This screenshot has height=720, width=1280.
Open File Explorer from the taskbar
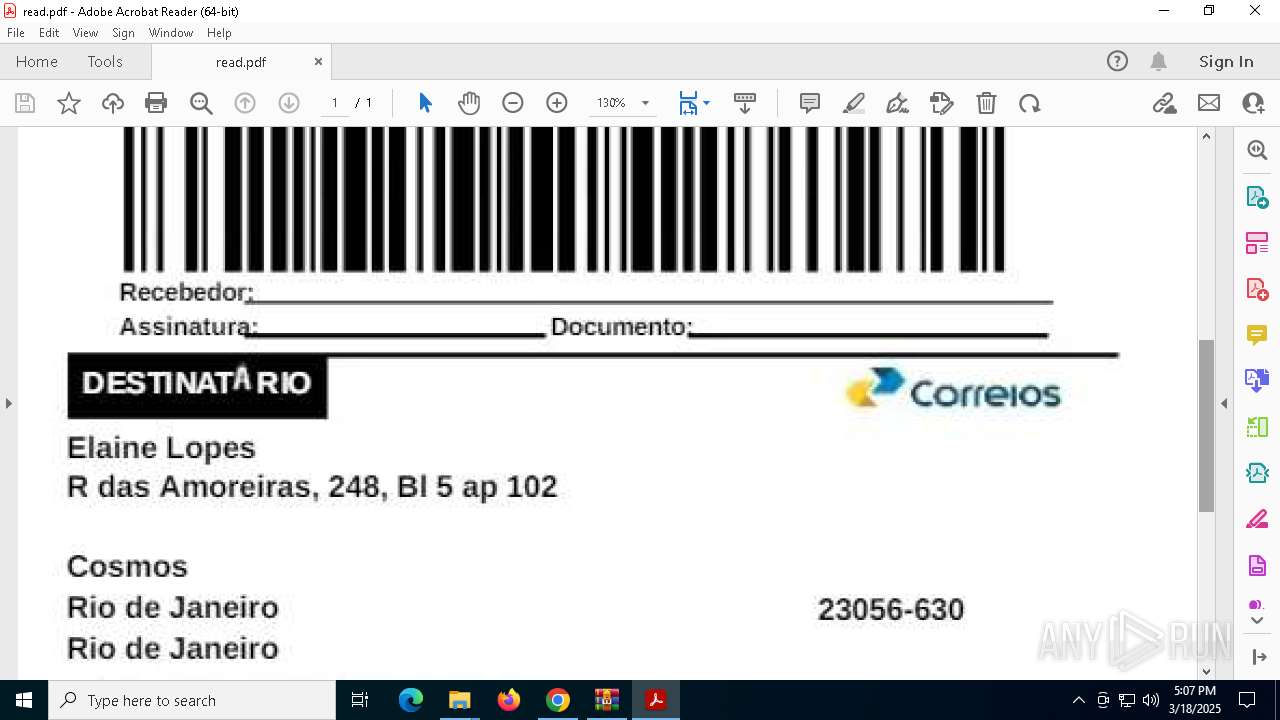[x=460, y=700]
